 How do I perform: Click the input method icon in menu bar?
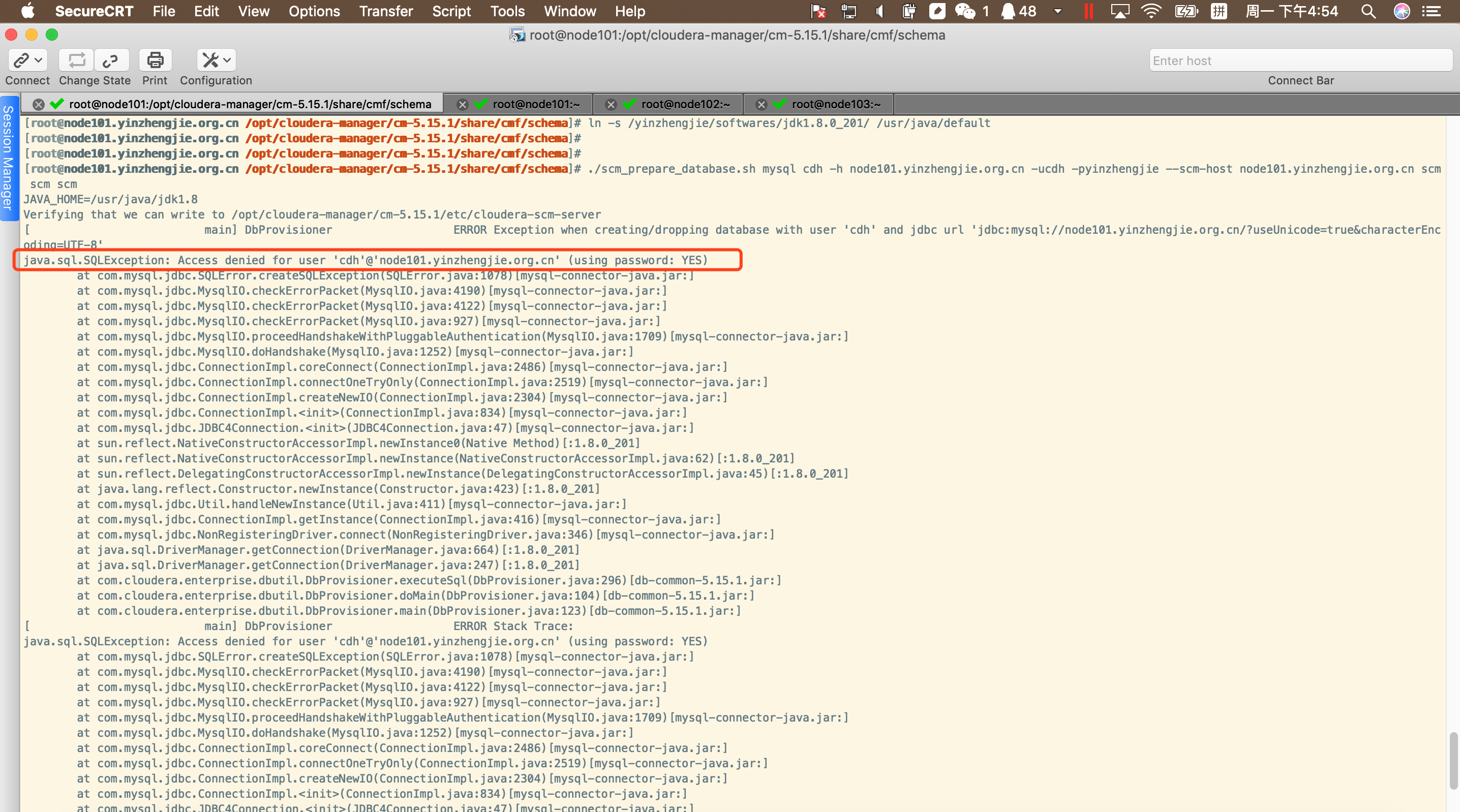[x=1219, y=11]
